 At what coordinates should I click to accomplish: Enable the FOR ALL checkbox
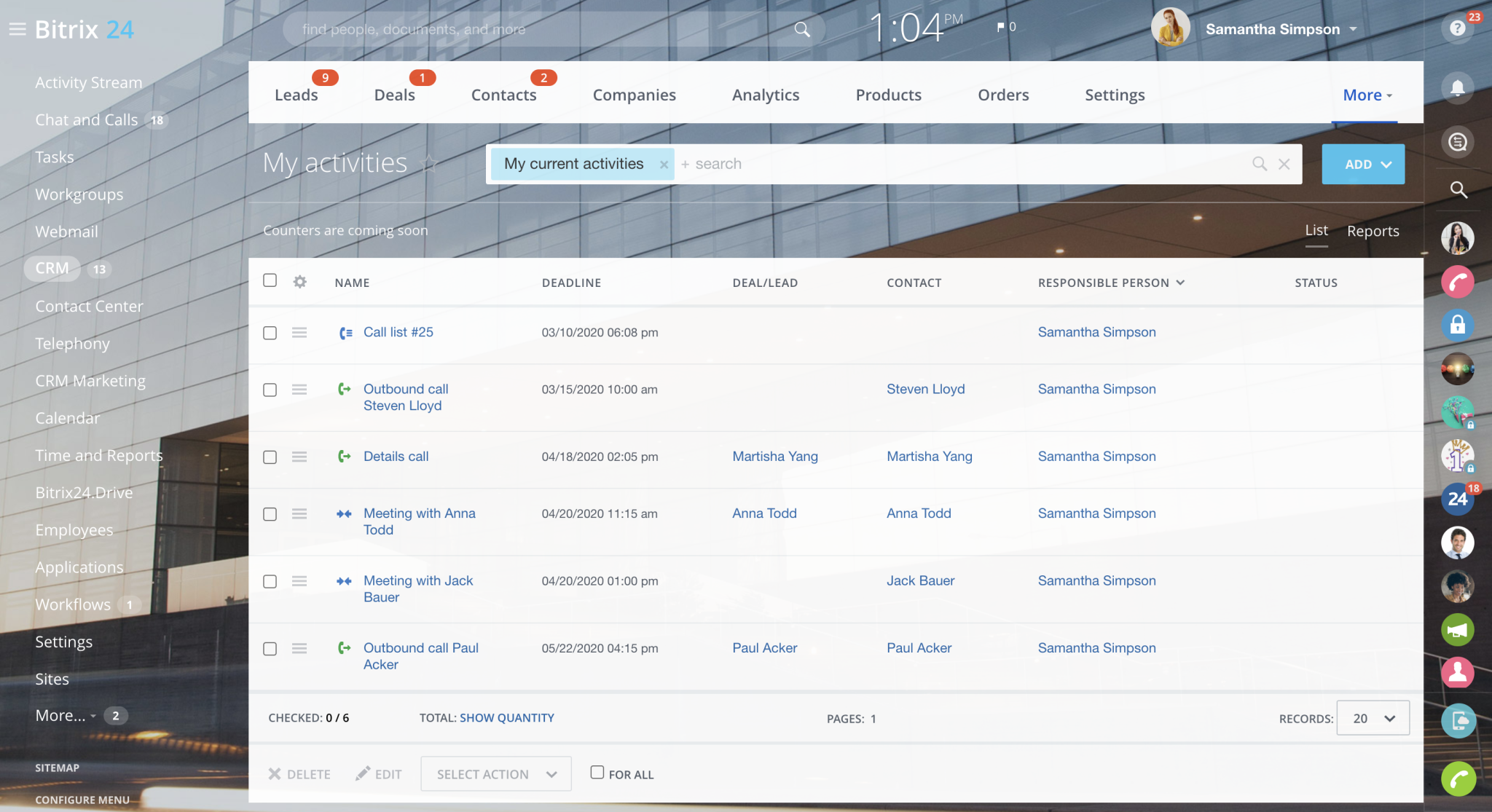597,773
